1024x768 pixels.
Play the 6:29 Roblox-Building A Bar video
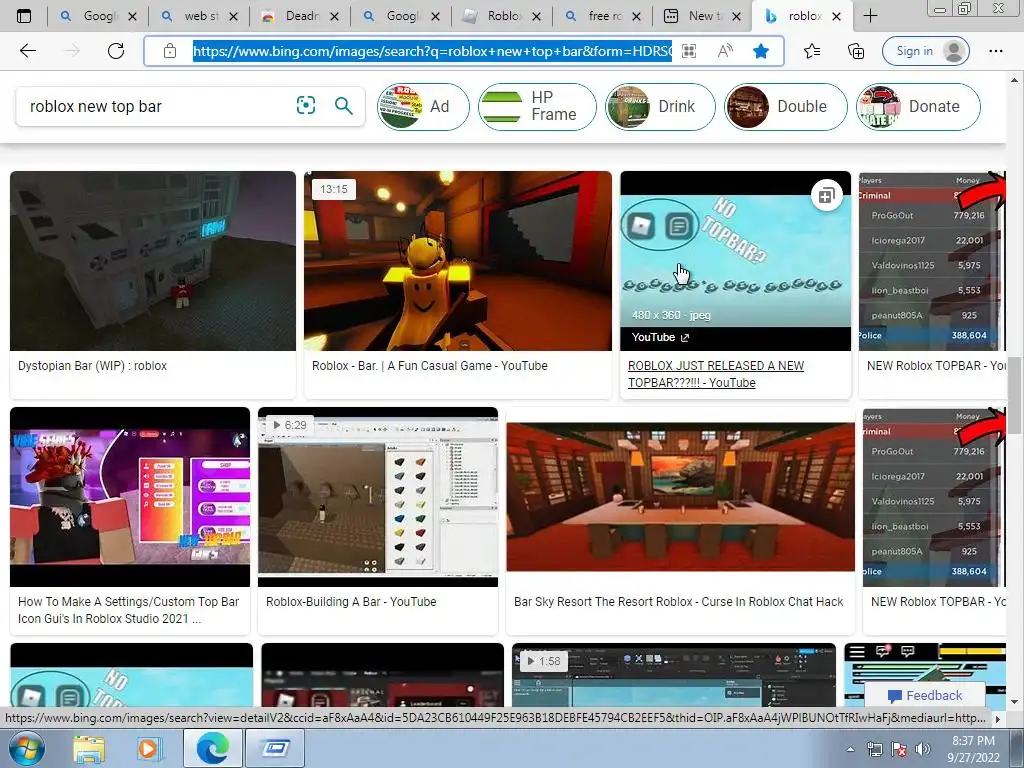(x=377, y=496)
